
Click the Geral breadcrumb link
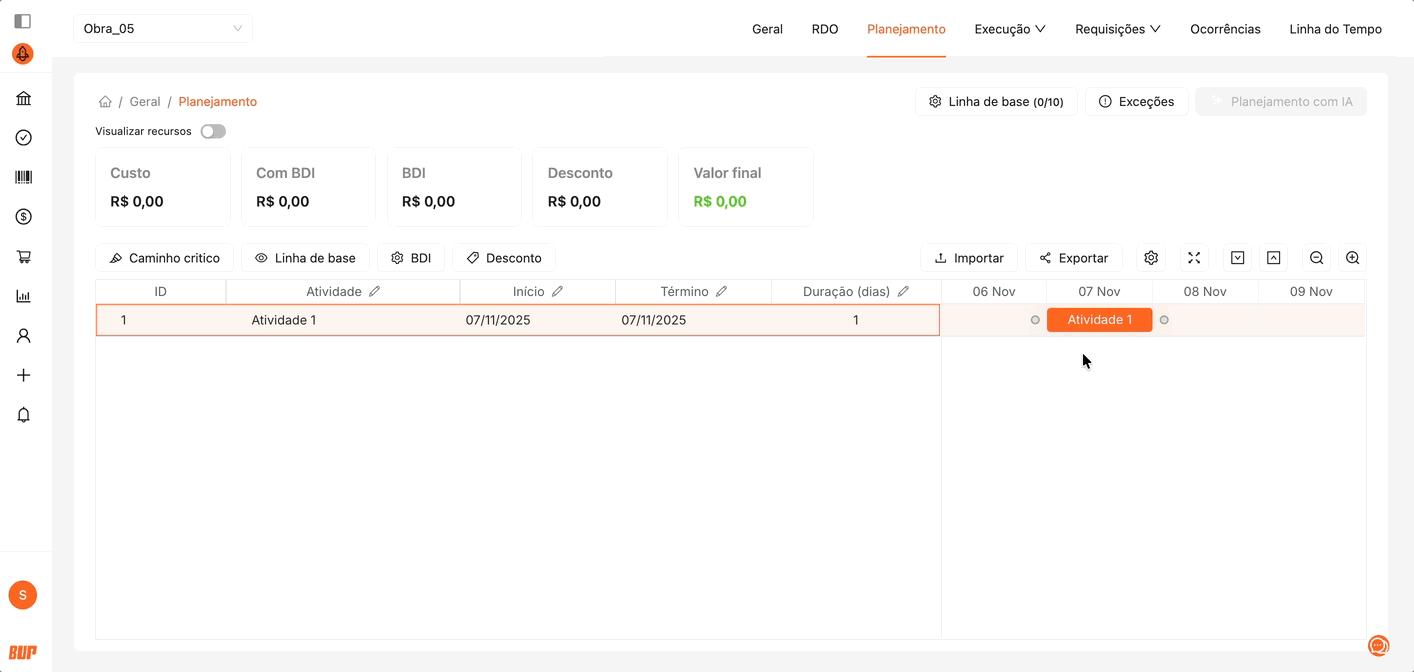[145, 102]
